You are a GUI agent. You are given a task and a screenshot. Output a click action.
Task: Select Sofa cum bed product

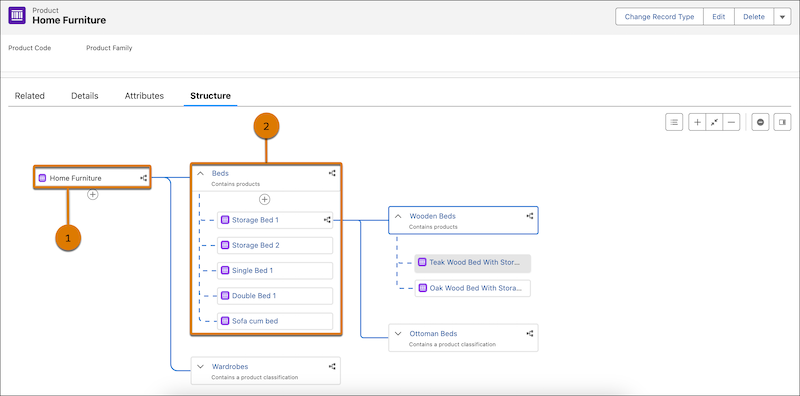pos(275,321)
